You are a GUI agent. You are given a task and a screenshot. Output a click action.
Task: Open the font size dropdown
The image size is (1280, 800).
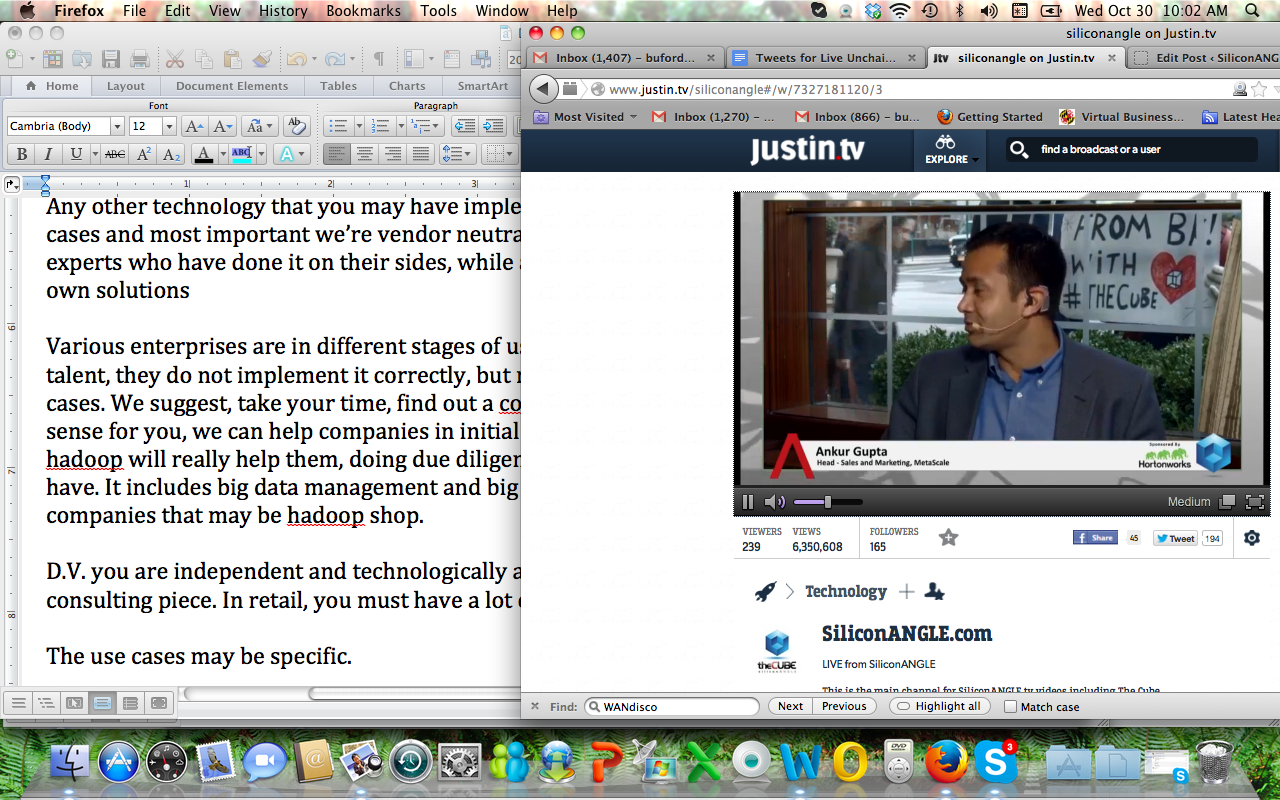coord(169,126)
